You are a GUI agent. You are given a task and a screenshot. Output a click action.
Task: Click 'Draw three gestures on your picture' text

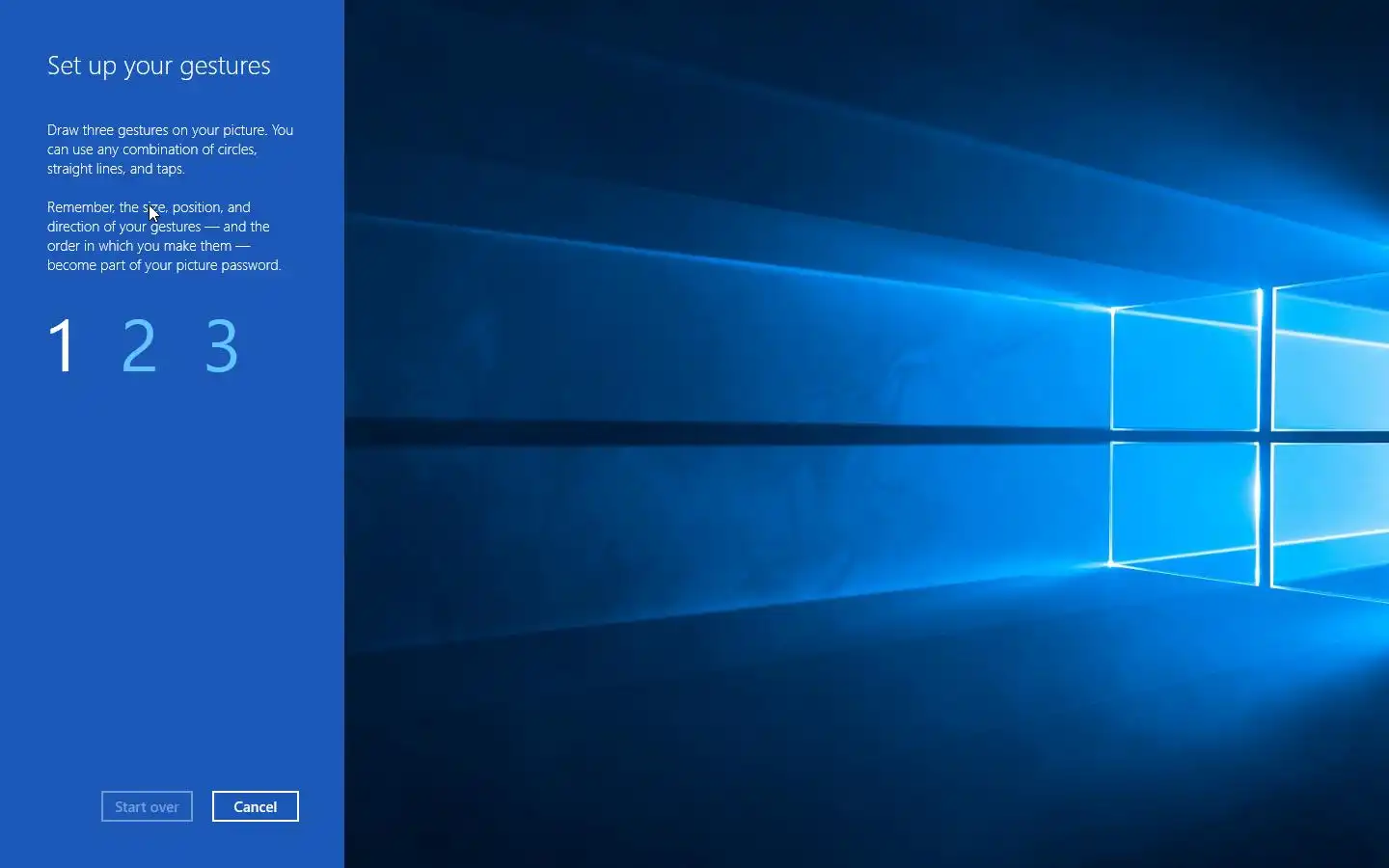[x=156, y=130]
